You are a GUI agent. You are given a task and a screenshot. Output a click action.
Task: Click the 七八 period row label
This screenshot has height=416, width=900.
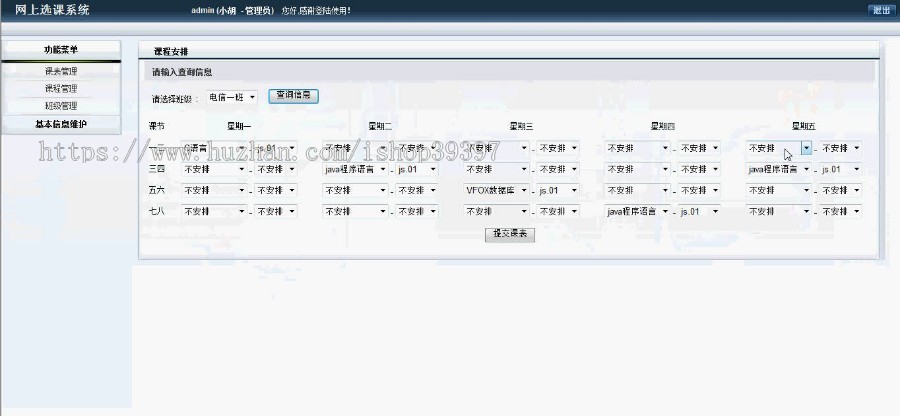pos(157,212)
